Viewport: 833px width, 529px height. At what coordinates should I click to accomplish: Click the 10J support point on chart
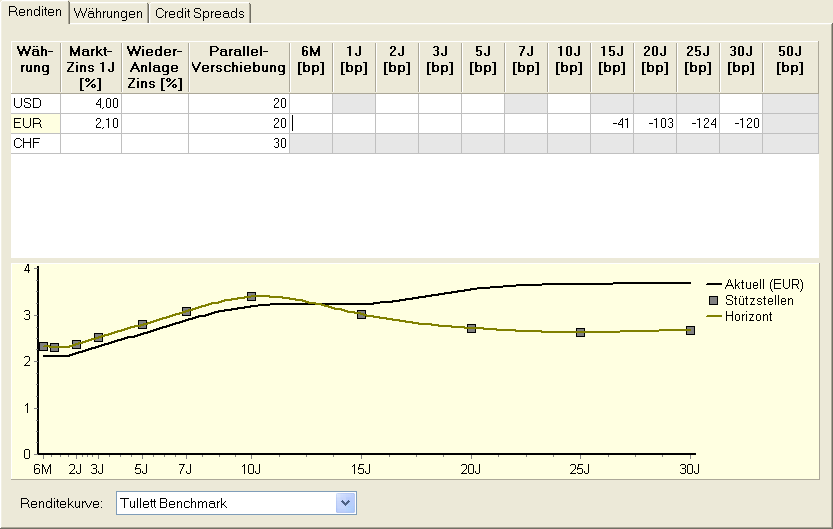pos(251,296)
